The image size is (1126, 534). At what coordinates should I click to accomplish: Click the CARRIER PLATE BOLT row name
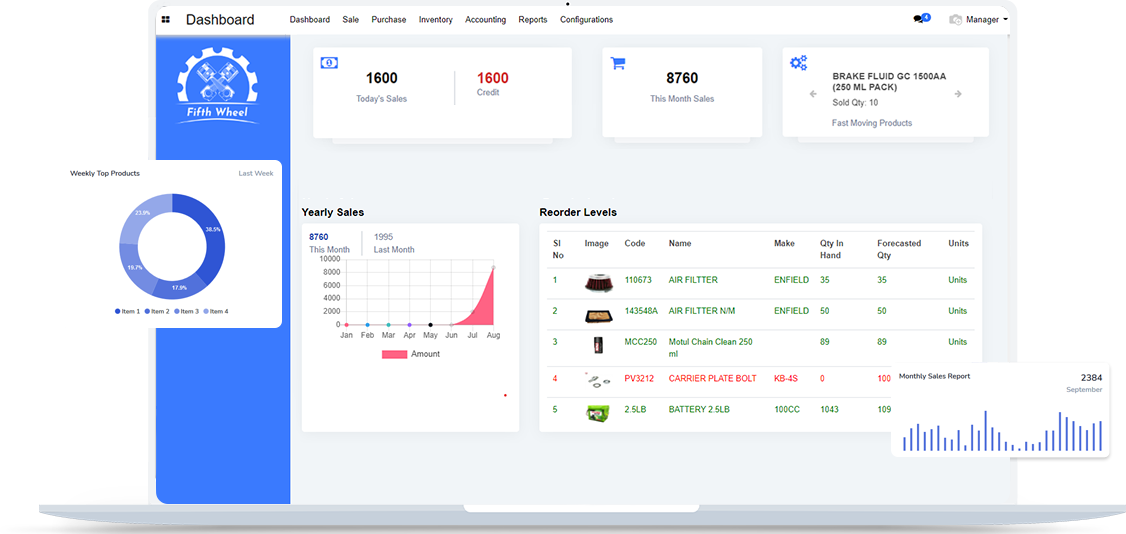(712, 379)
